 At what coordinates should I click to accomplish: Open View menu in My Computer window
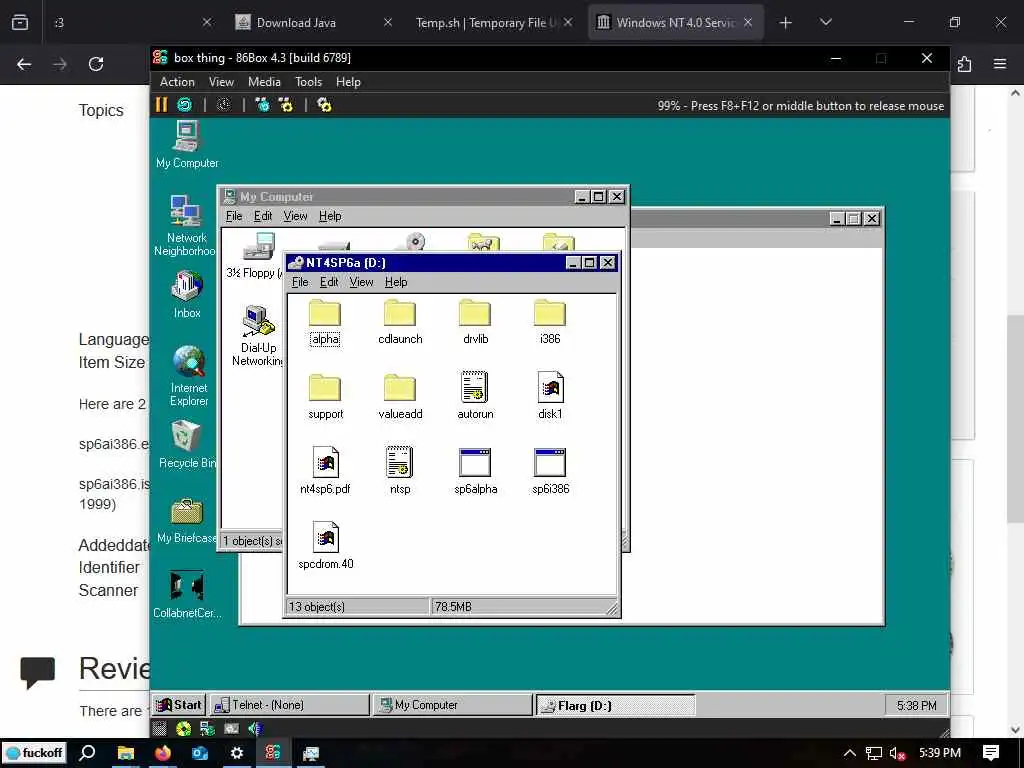295,216
